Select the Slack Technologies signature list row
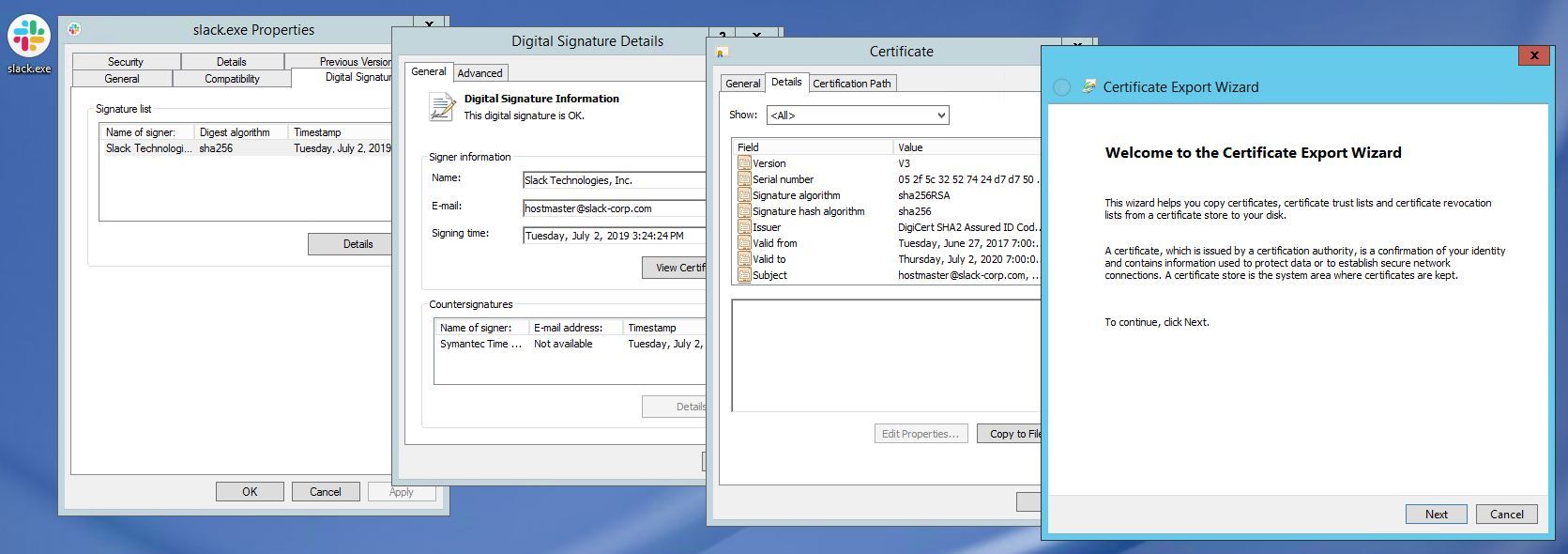This screenshot has height=554, width=1568. click(246, 148)
